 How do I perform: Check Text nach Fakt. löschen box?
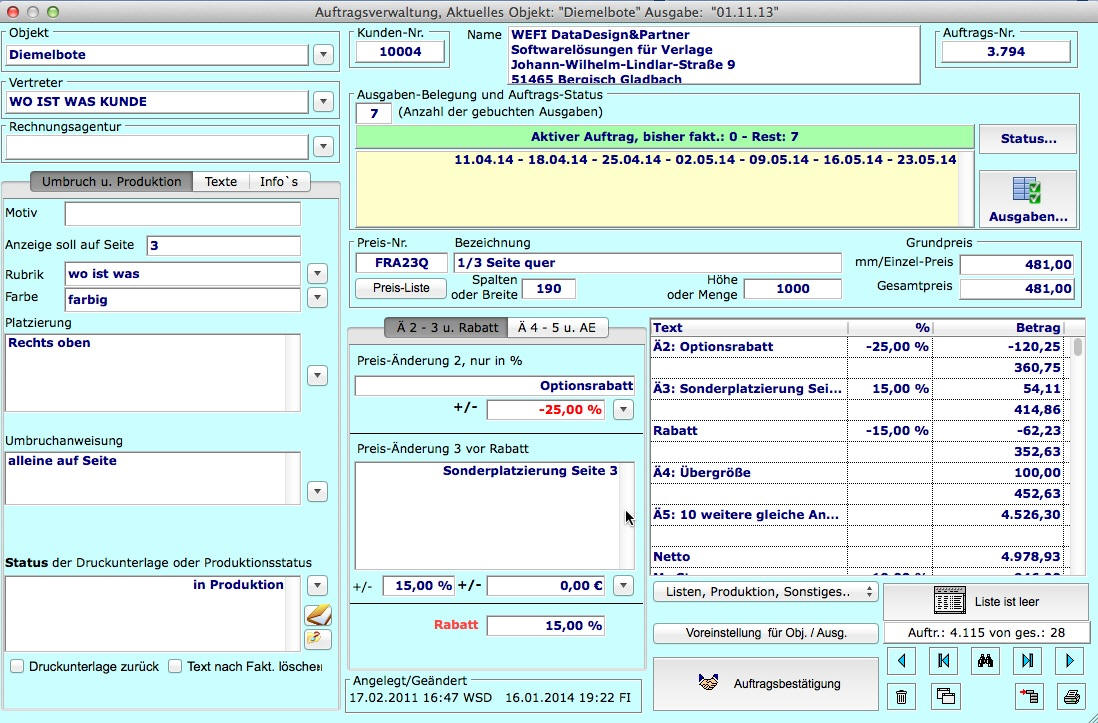(x=175, y=666)
